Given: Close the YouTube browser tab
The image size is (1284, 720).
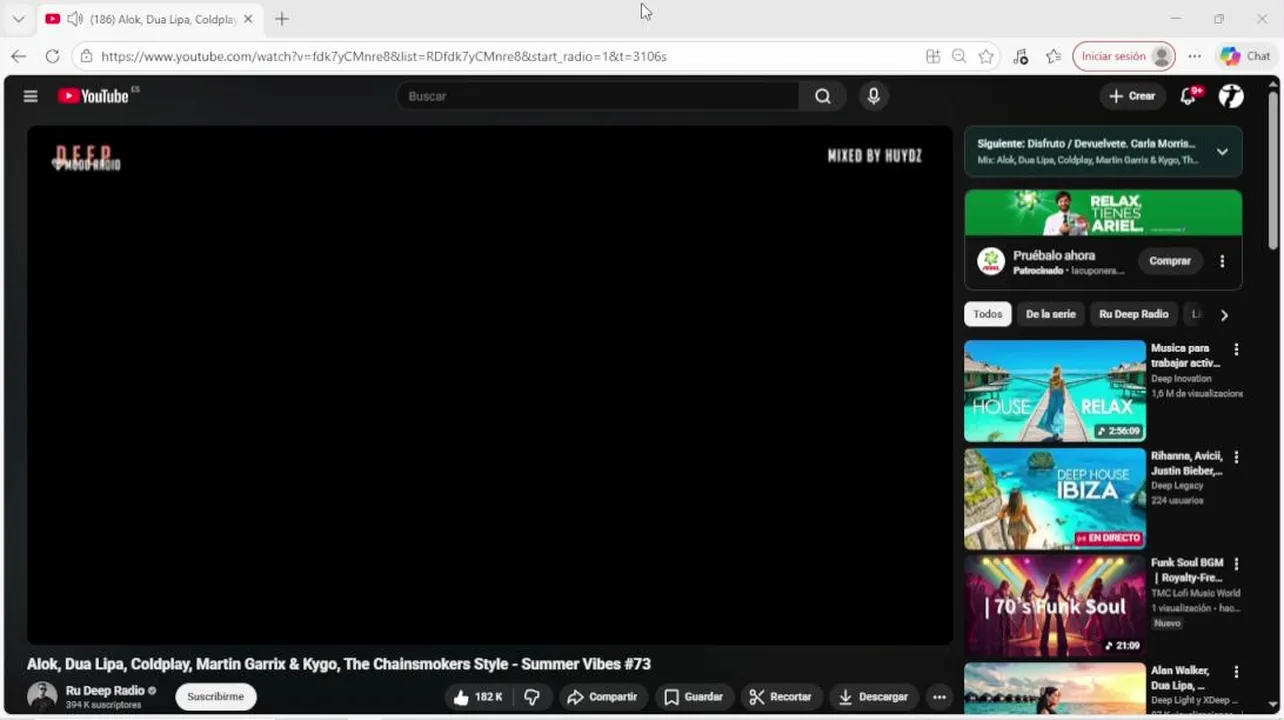Looking at the screenshot, I should click(x=248, y=19).
